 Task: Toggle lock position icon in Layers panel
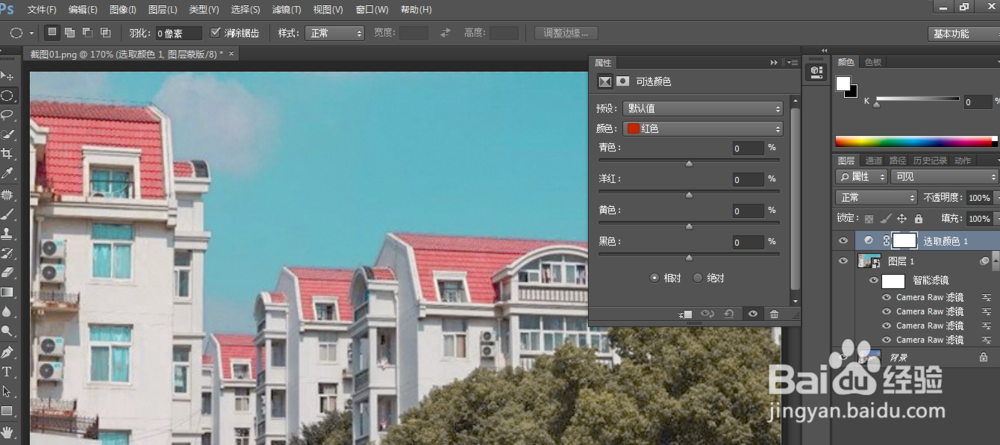click(902, 218)
